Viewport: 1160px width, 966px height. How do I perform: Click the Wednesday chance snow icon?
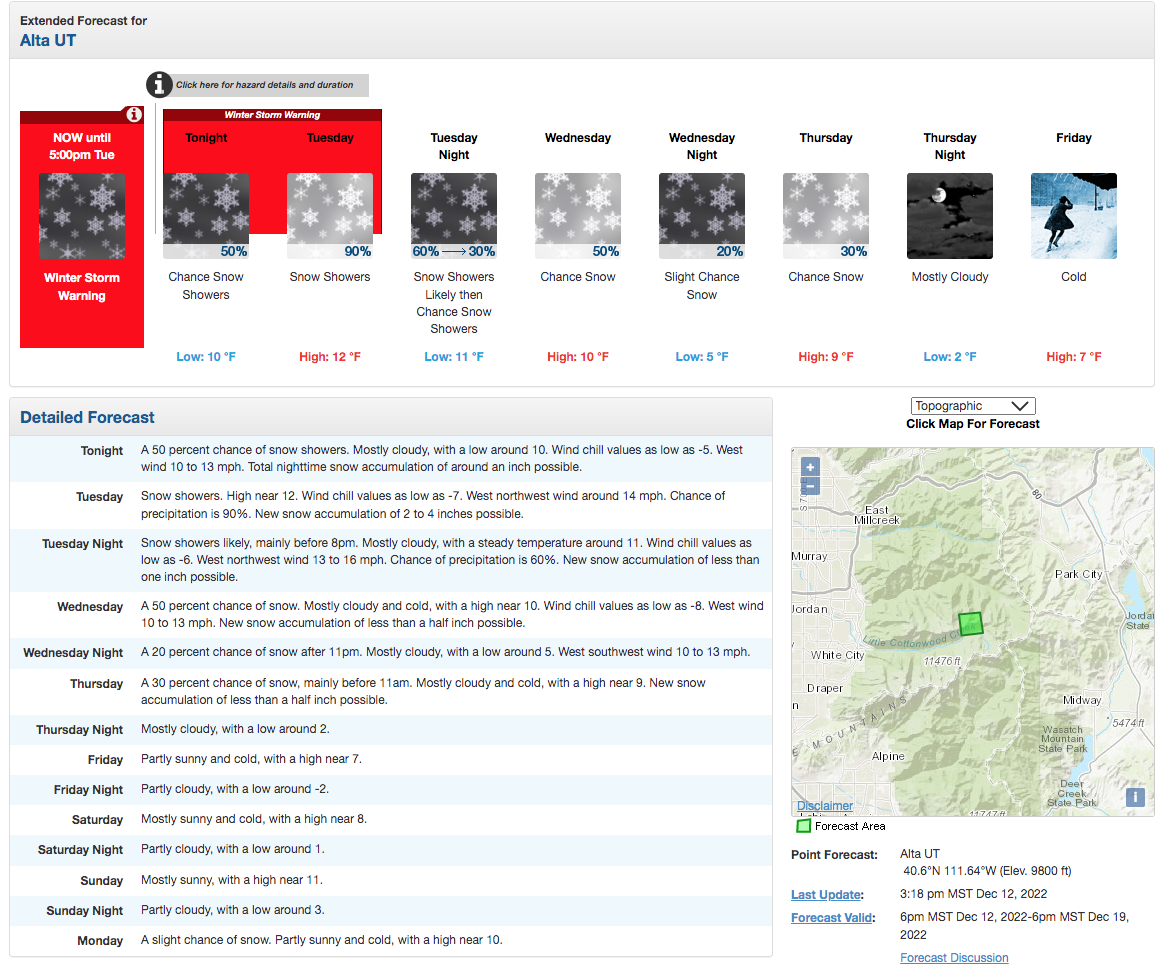[x=578, y=216]
